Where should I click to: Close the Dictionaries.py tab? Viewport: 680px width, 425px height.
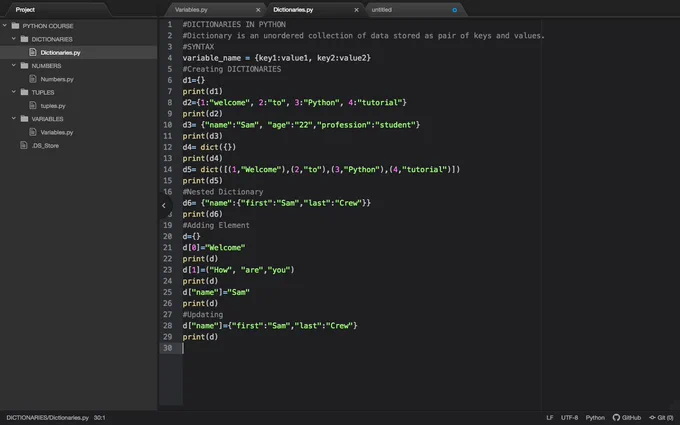[356, 10]
